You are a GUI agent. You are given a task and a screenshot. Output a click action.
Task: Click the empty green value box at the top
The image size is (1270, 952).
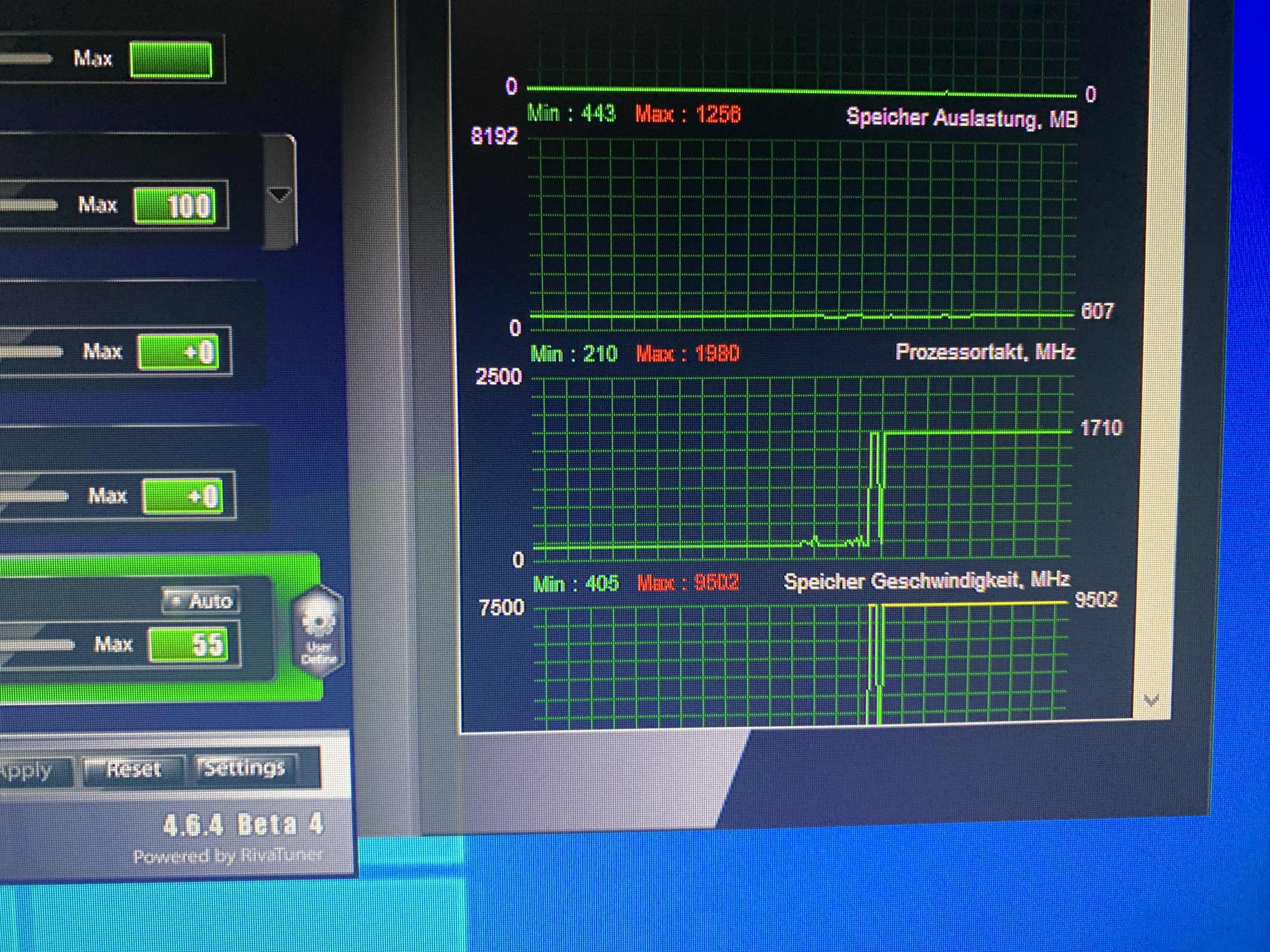[171, 59]
